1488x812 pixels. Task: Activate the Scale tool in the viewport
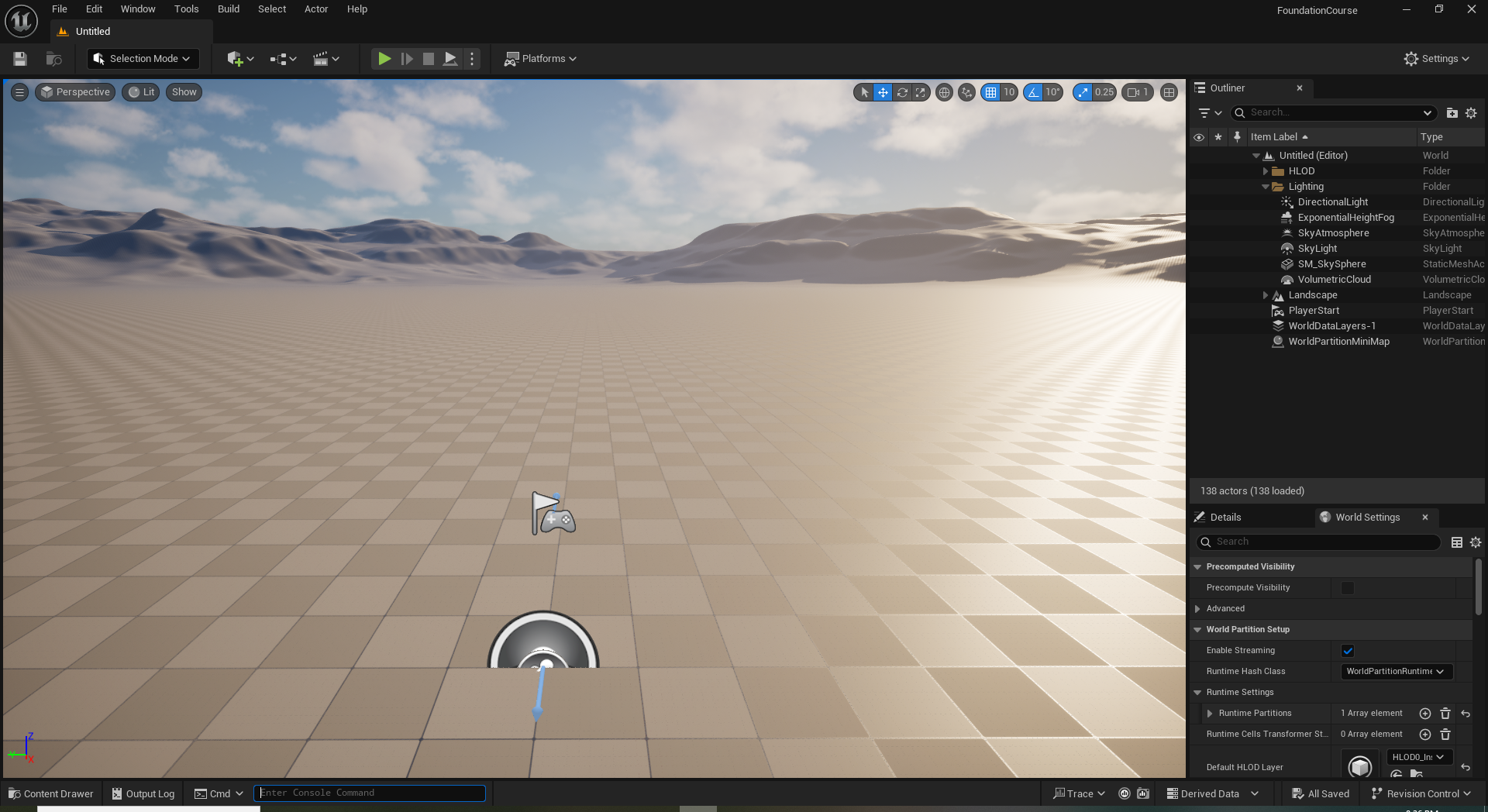920,92
